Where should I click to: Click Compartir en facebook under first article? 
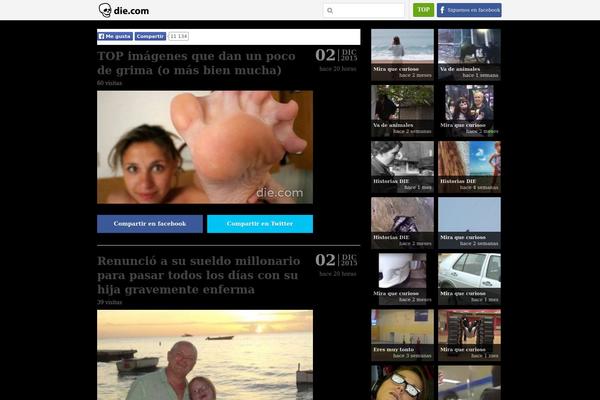pos(150,224)
